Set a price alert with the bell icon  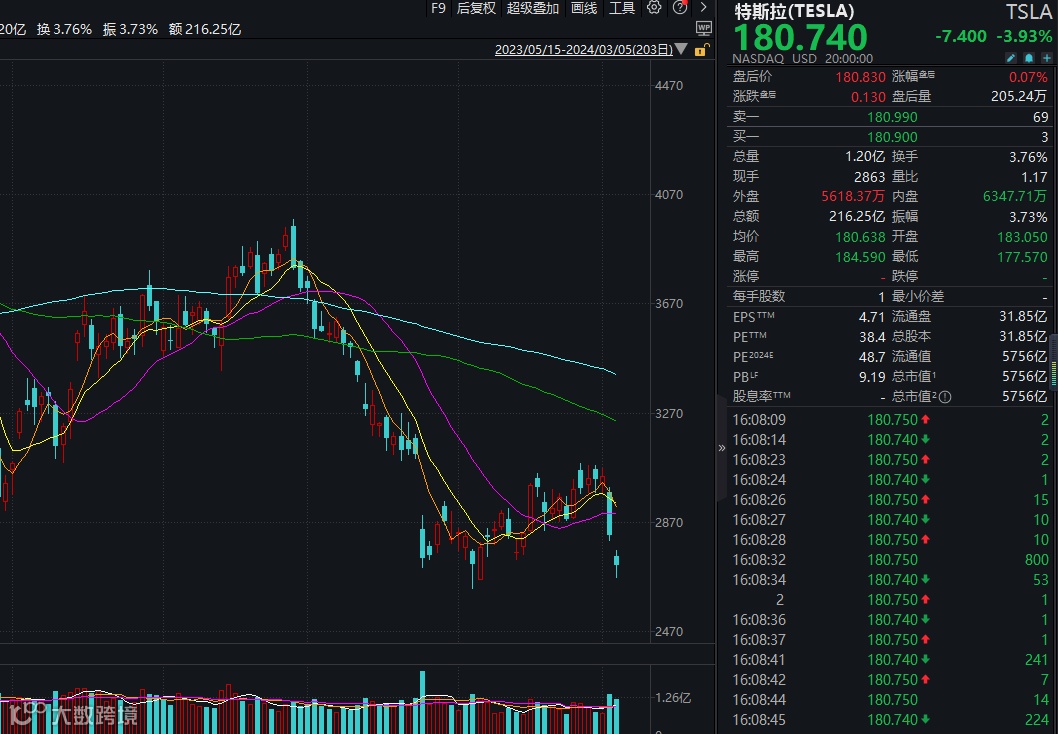[x=1028, y=58]
